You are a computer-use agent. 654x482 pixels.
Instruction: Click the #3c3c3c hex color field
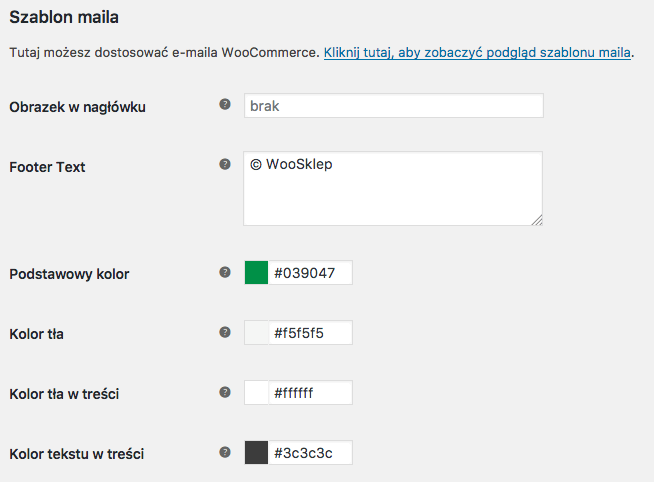click(310, 453)
